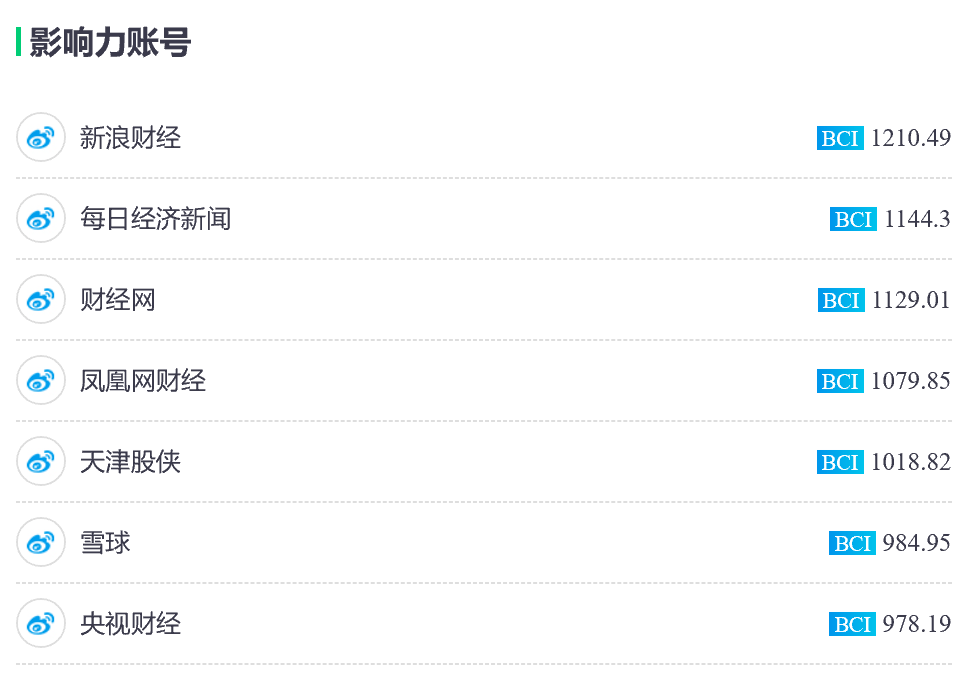Open the 新浪财经 account link
This screenshot has width=975, height=688.
(130, 137)
